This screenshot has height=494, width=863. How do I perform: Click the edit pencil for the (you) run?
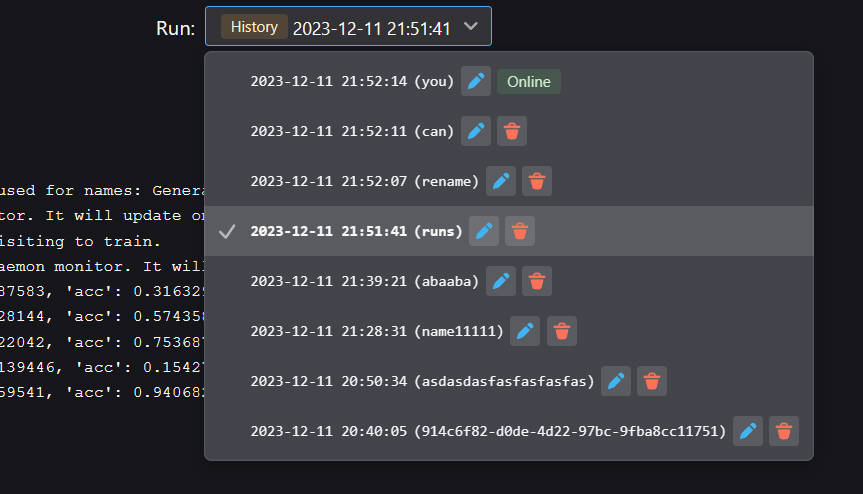pyautogui.click(x=476, y=81)
